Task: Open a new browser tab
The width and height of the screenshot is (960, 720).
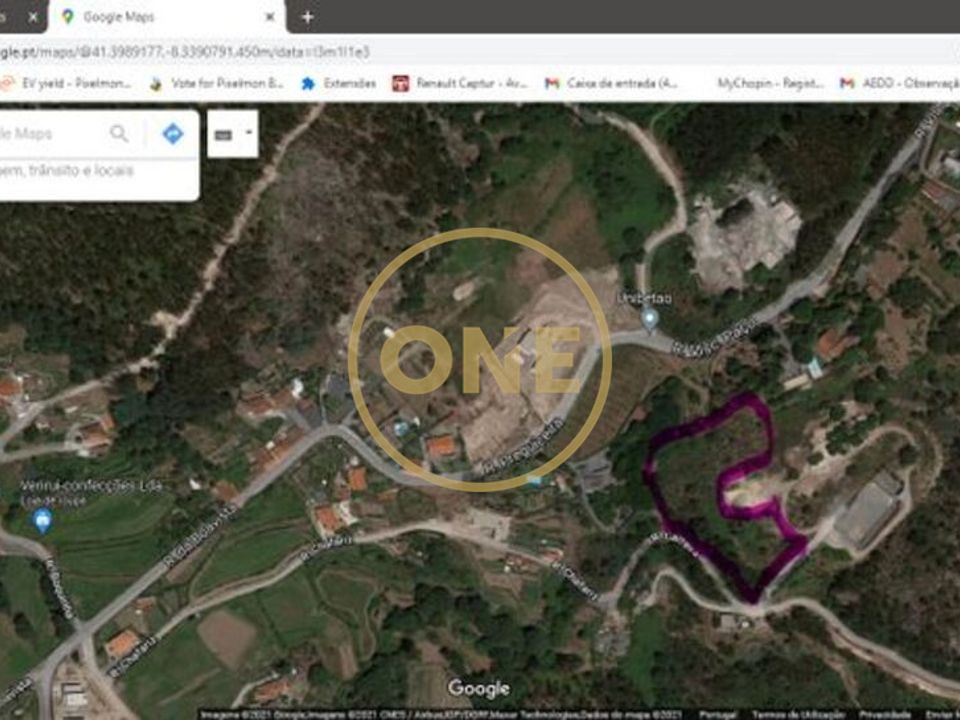Action: [307, 17]
